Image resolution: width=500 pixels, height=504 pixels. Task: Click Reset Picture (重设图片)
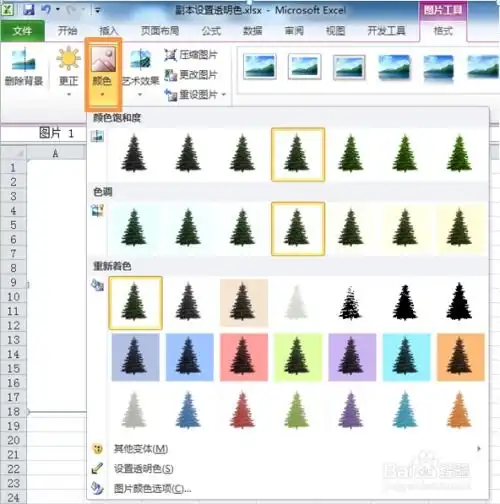[191, 95]
